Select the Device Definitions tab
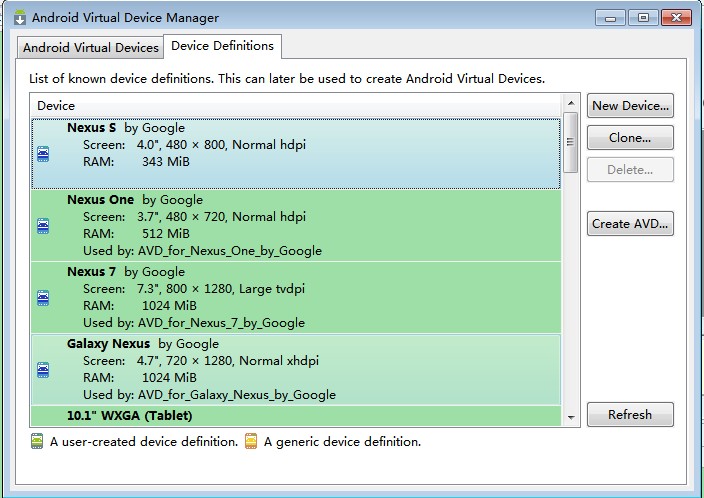Screen dimensions: 704x498 click(x=223, y=46)
